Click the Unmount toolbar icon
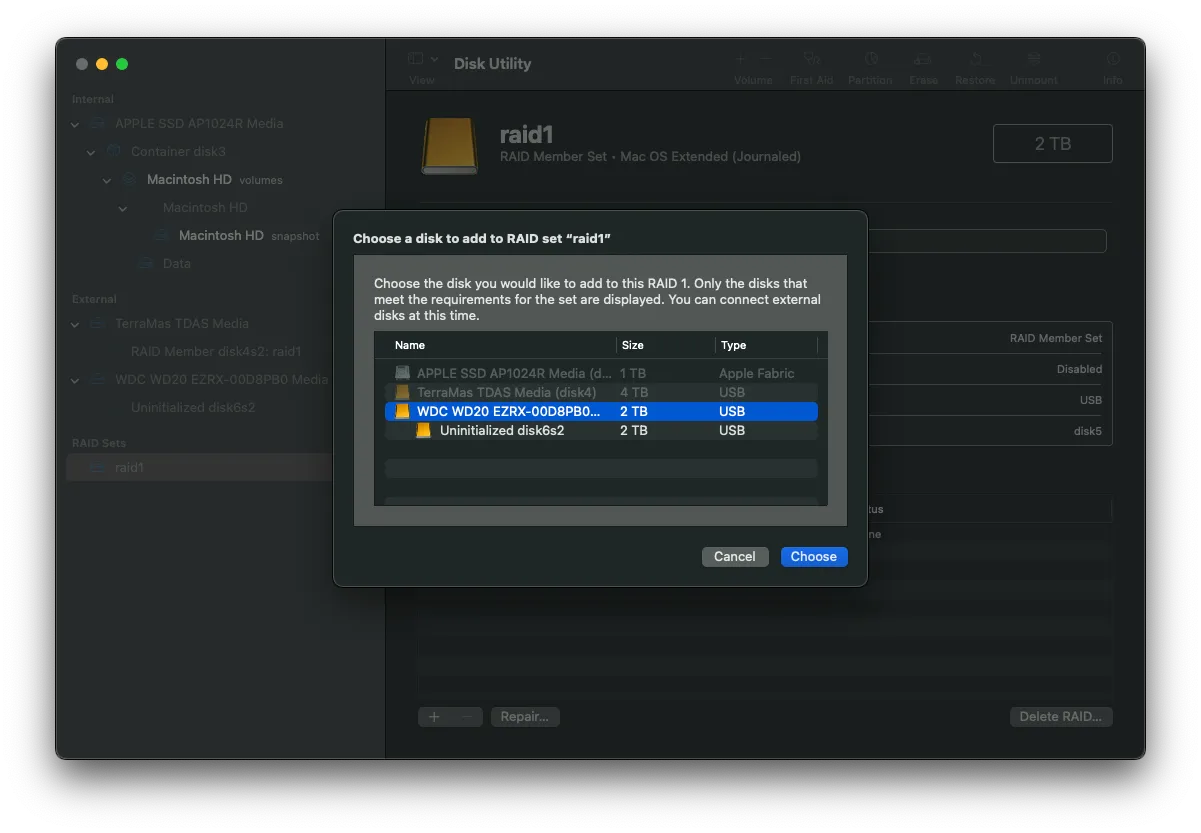Image resolution: width=1201 pixels, height=833 pixels. pyautogui.click(x=1034, y=61)
